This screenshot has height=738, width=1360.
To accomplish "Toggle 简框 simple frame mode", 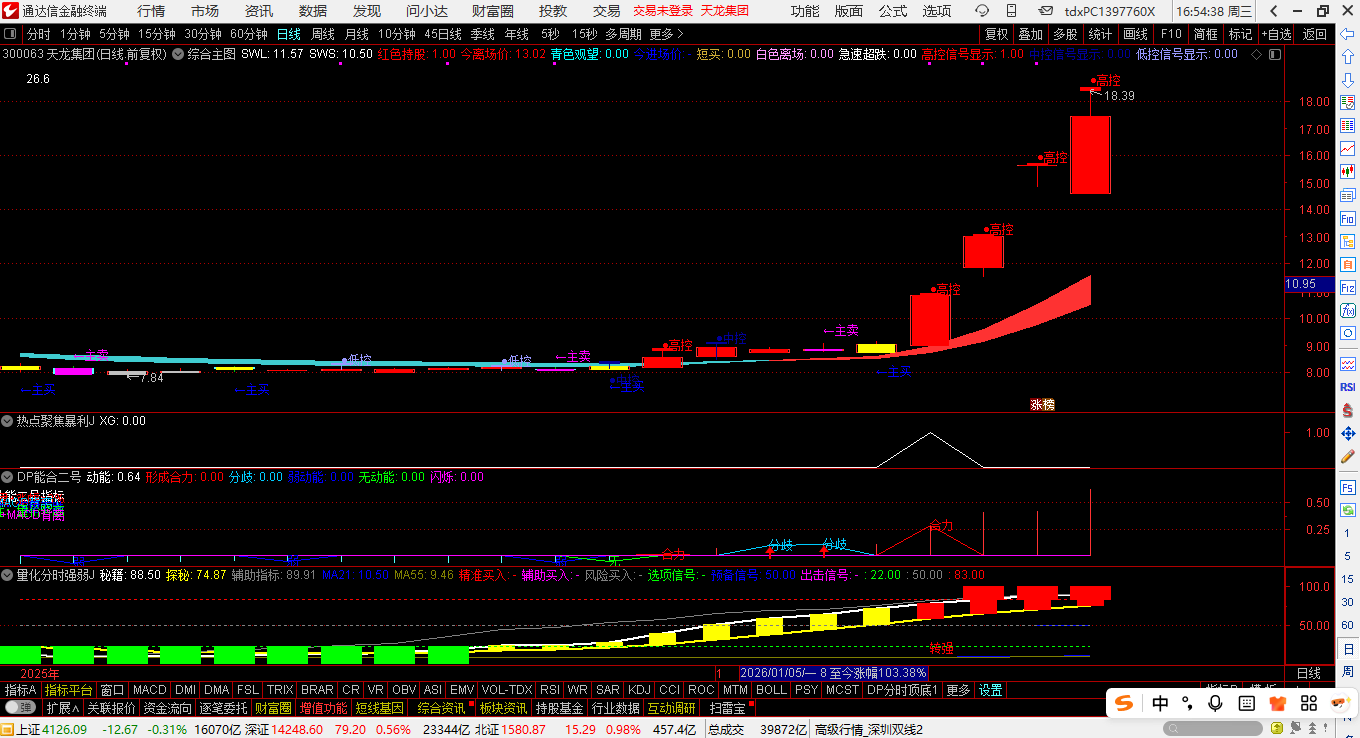I will (x=1205, y=34).
